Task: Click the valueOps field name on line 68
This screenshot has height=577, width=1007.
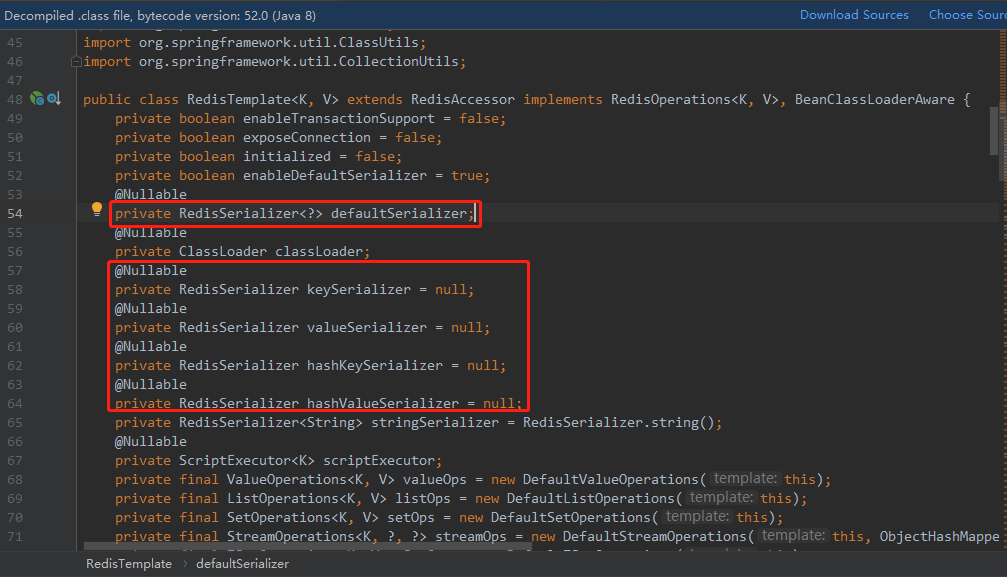Action: click(x=435, y=479)
